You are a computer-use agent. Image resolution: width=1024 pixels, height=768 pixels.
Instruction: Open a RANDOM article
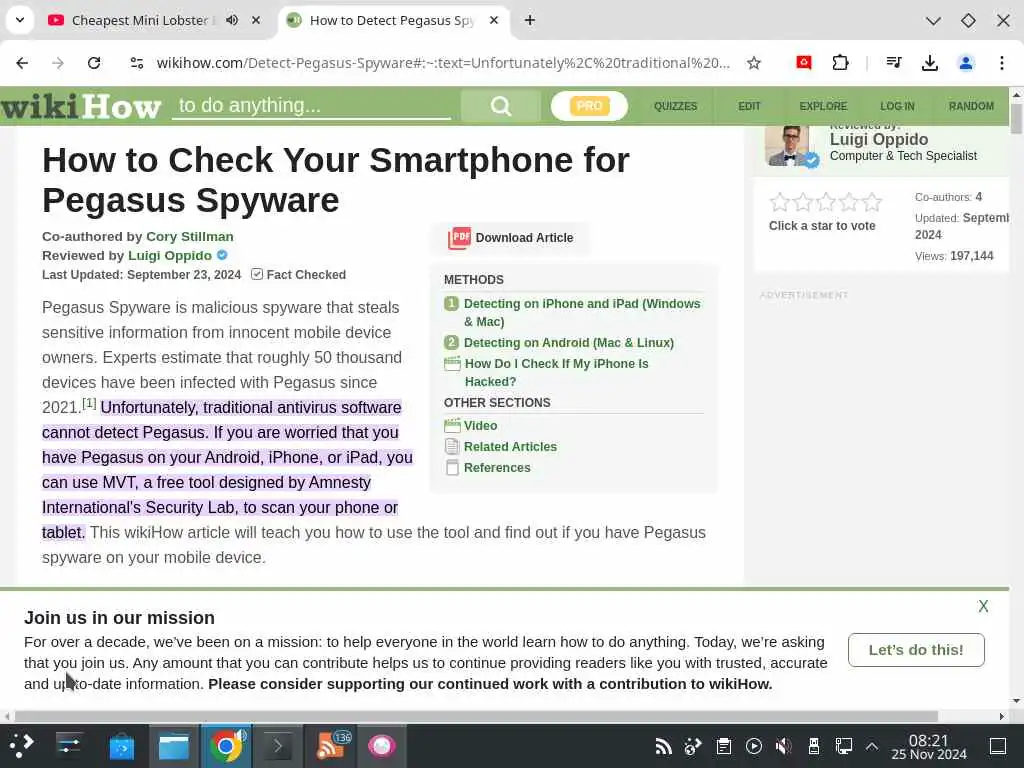click(x=971, y=106)
